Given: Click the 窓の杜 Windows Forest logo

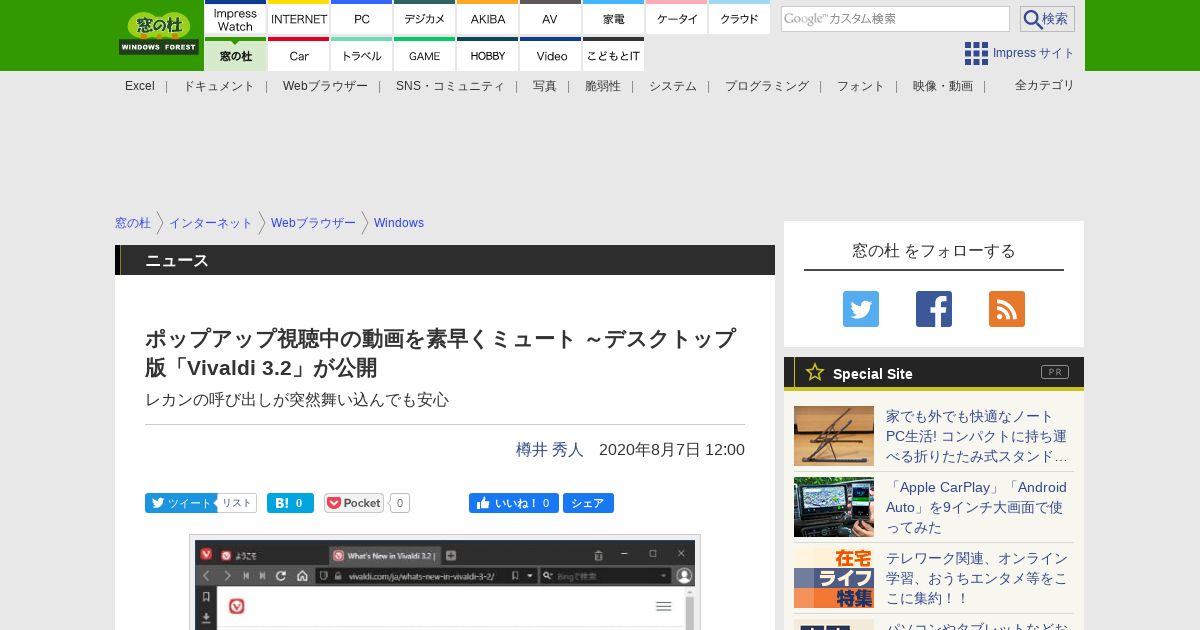Looking at the screenshot, I should point(159,33).
